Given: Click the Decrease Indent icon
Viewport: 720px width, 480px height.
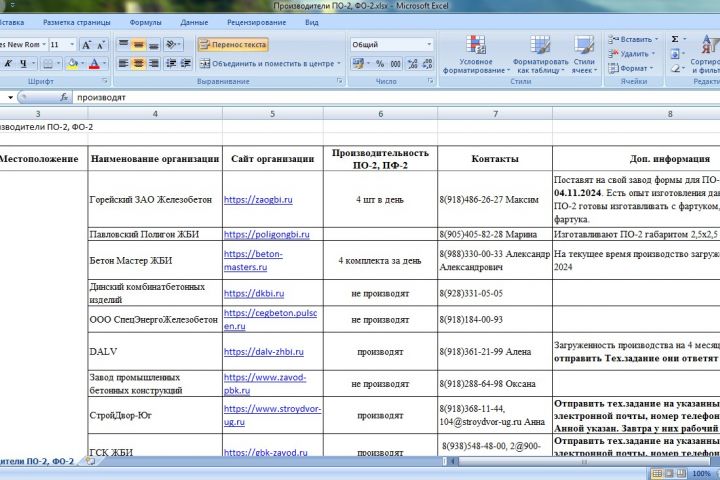Looking at the screenshot, I should [x=171, y=63].
